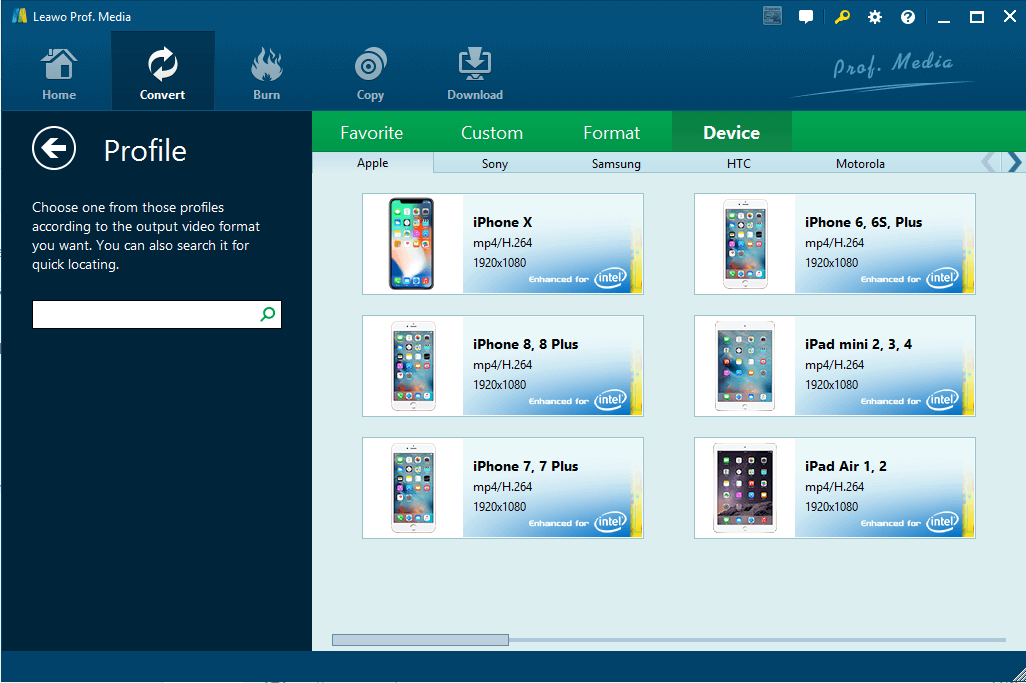
Task: Open the help question mark icon
Action: click(x=908, y=17)
